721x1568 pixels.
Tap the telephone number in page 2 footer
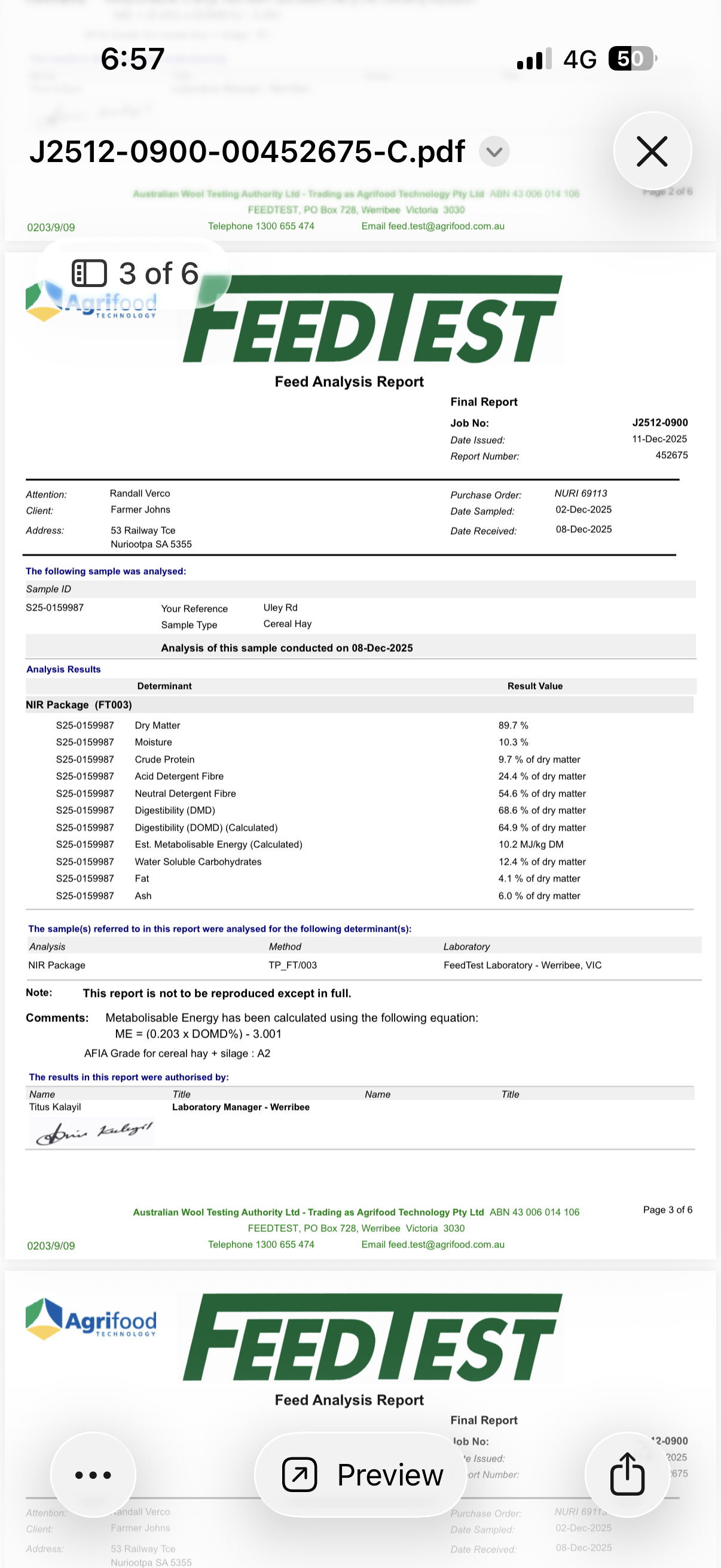(x=261, y=226)
